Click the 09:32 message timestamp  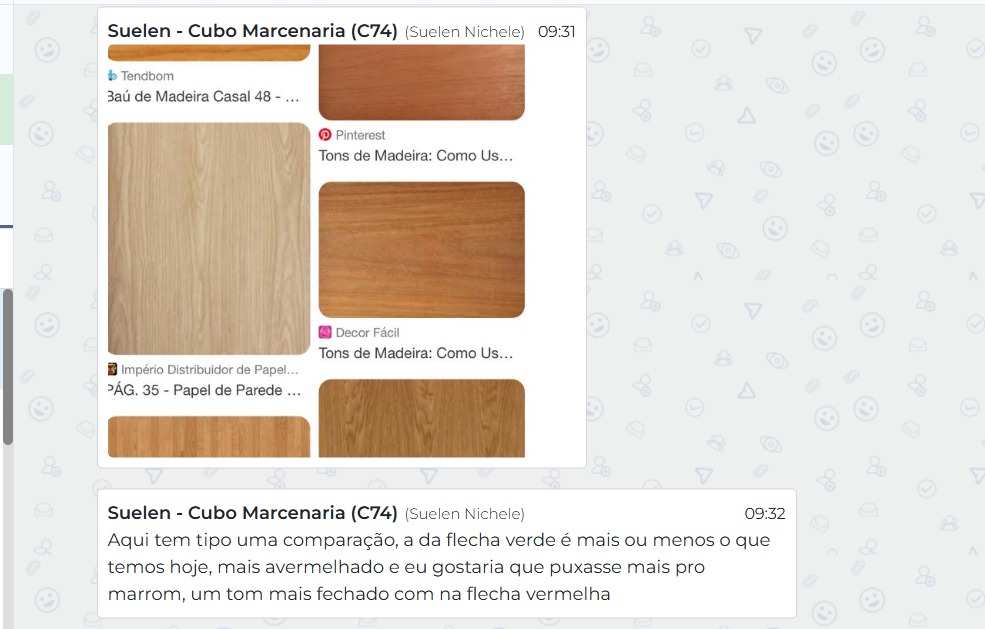[x=765, y=513]
